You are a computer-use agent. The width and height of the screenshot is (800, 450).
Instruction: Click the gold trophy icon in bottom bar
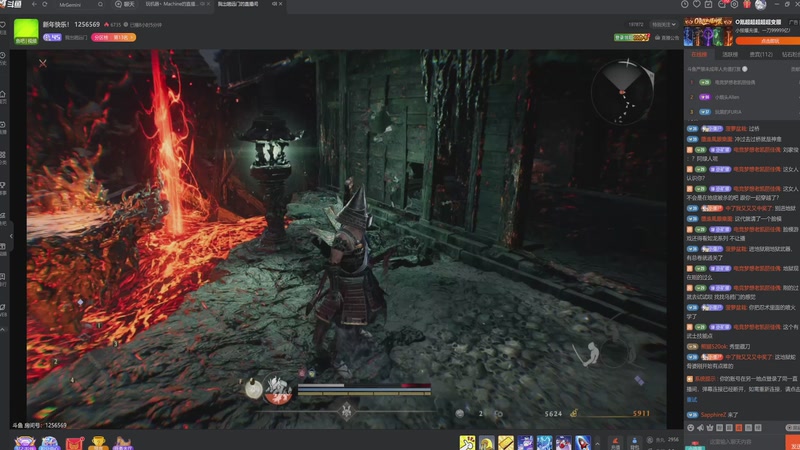(98, 442)
